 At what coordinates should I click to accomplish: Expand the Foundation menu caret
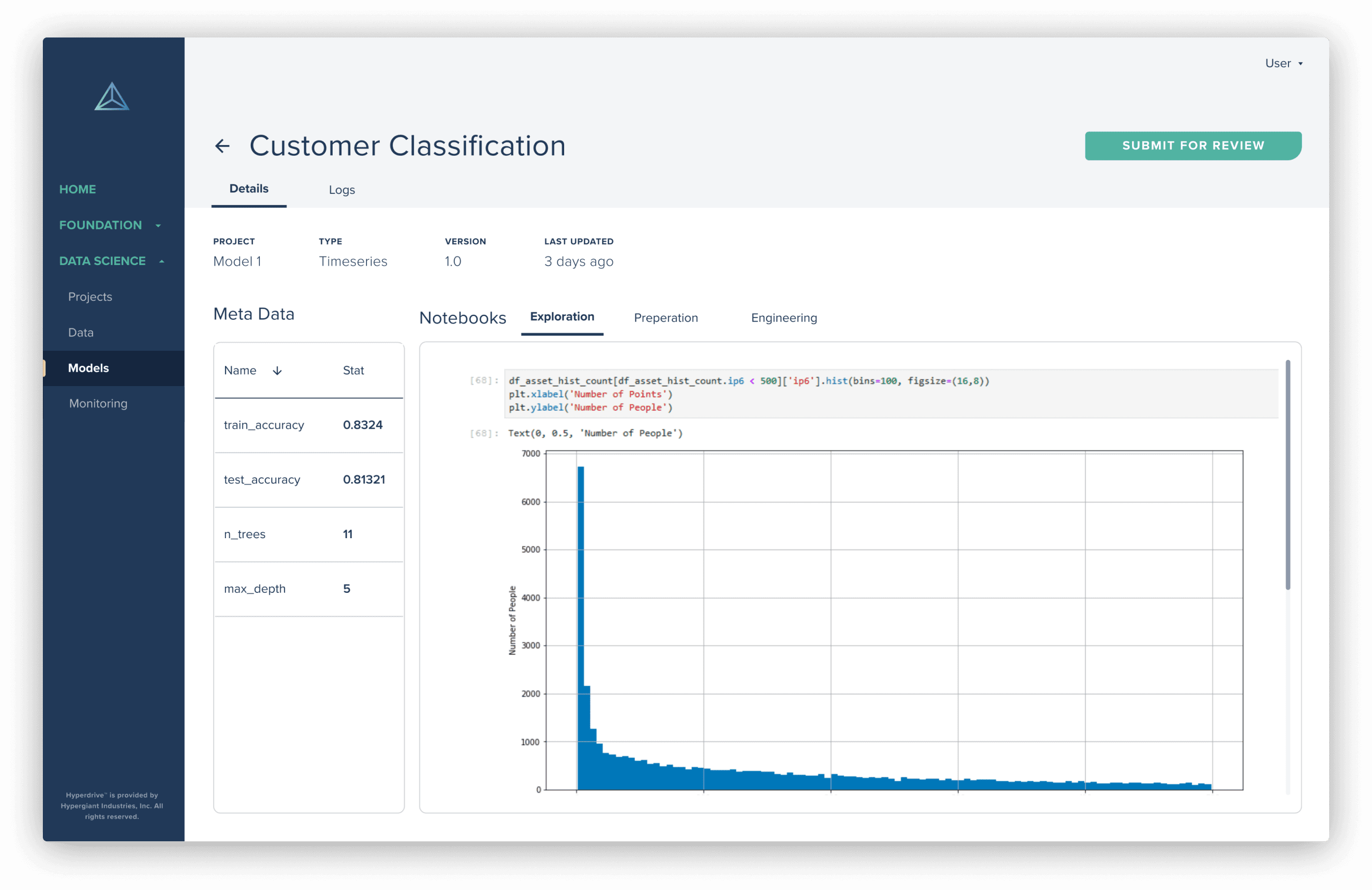click(x=158, y=226)
